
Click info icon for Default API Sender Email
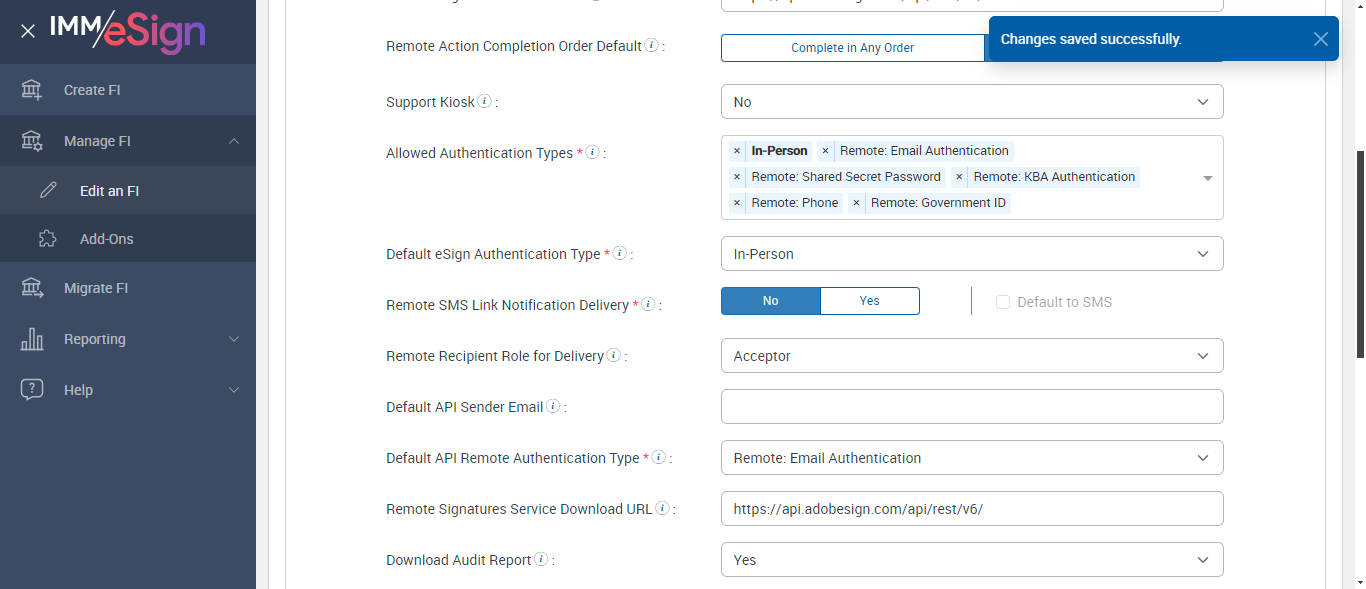[x=553, y=407]
